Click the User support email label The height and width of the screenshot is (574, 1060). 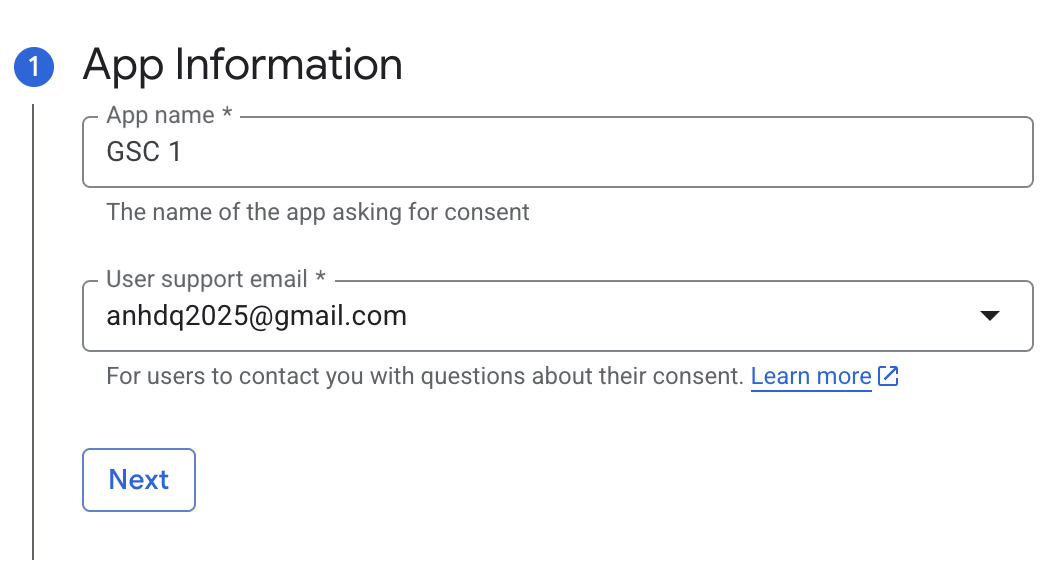[207, 279]
